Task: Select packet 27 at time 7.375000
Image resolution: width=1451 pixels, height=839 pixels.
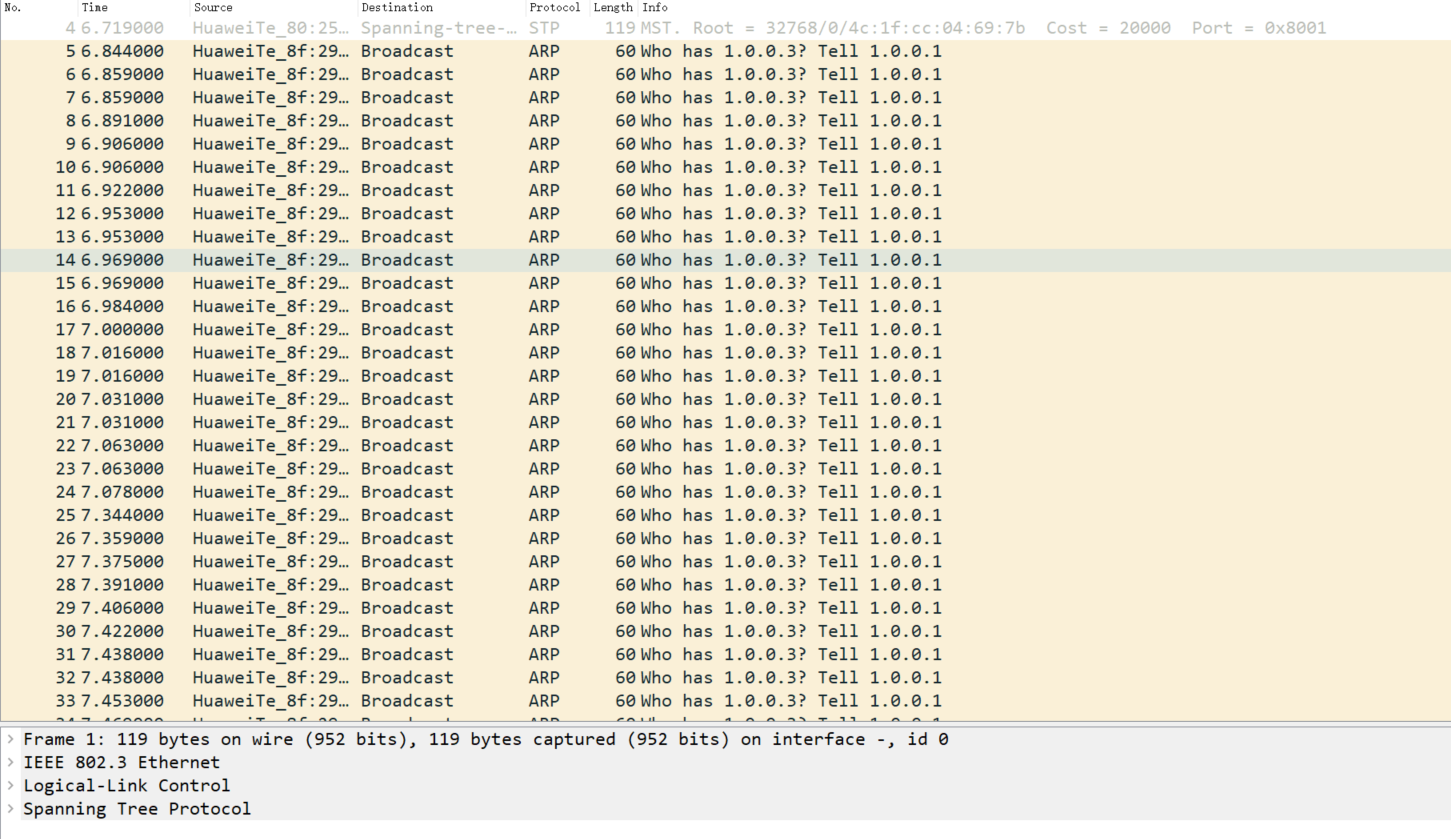Action: (725, 561)
